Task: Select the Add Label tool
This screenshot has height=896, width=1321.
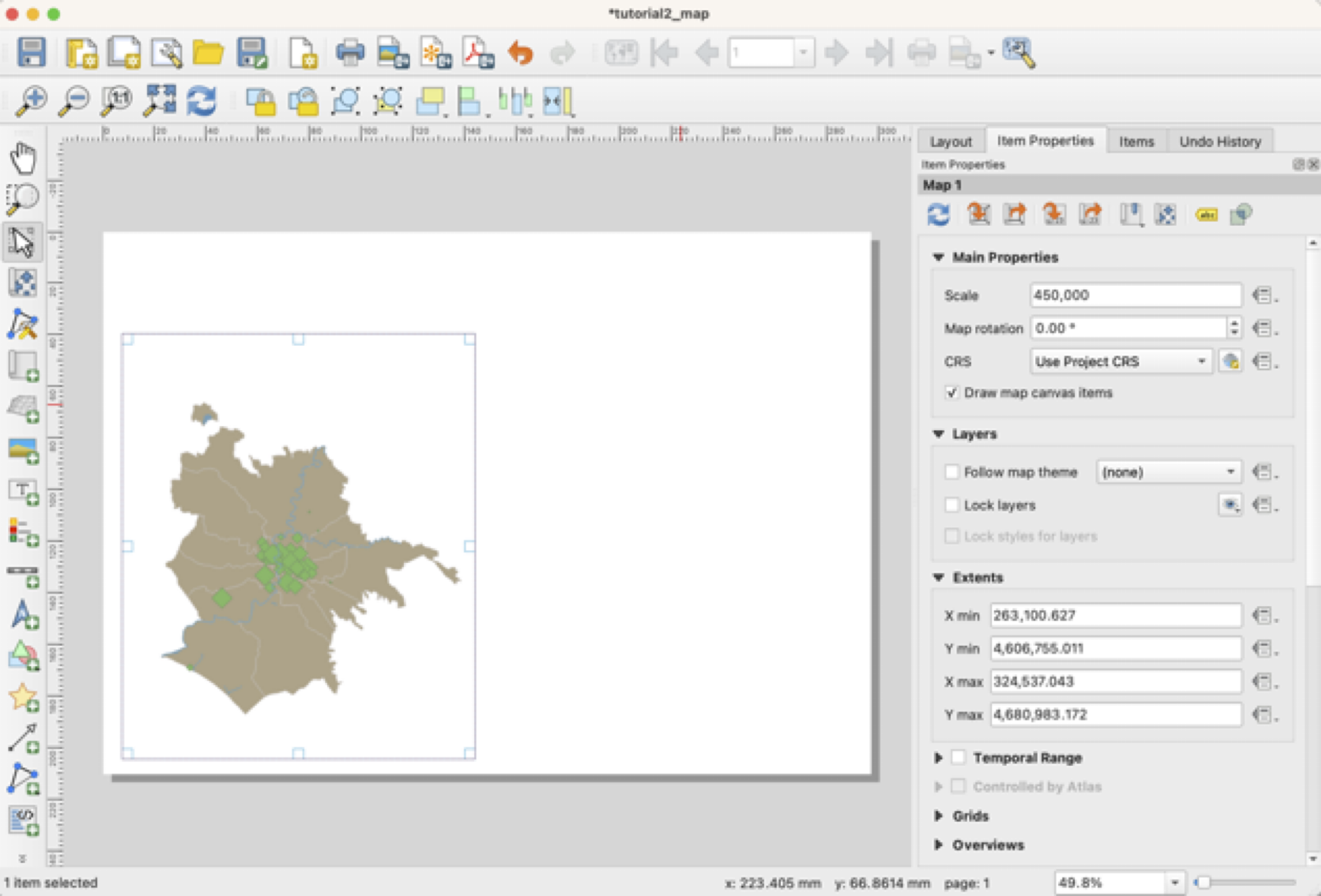Action: [23, 492]
